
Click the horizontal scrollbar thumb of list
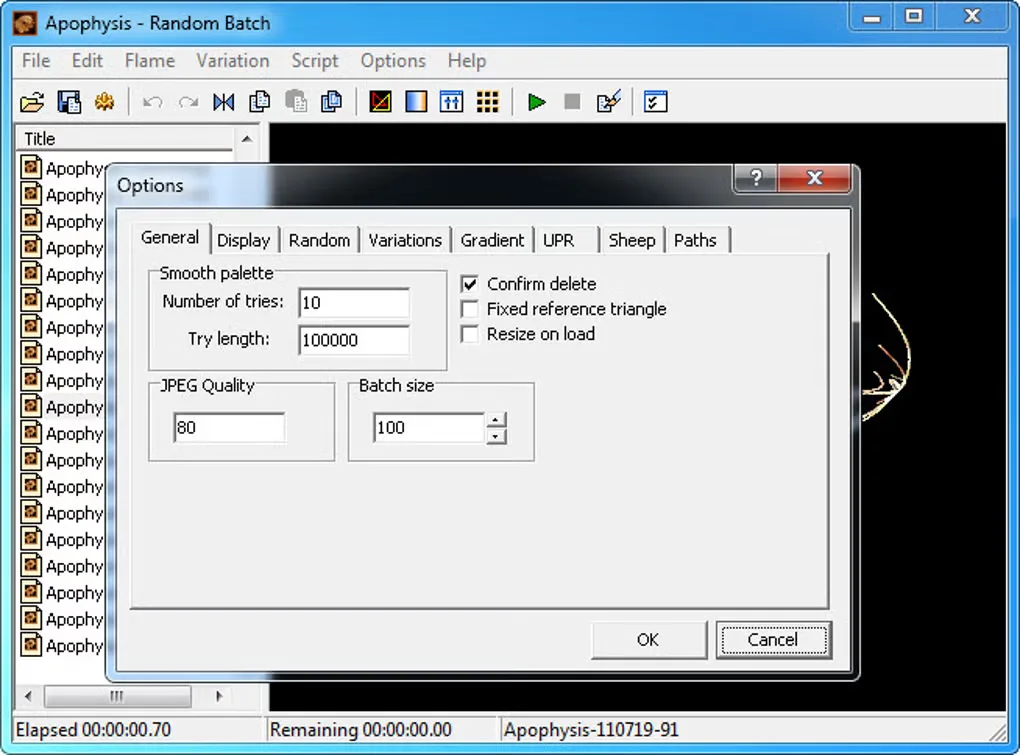pyautogui.click(x=117, y=696)
